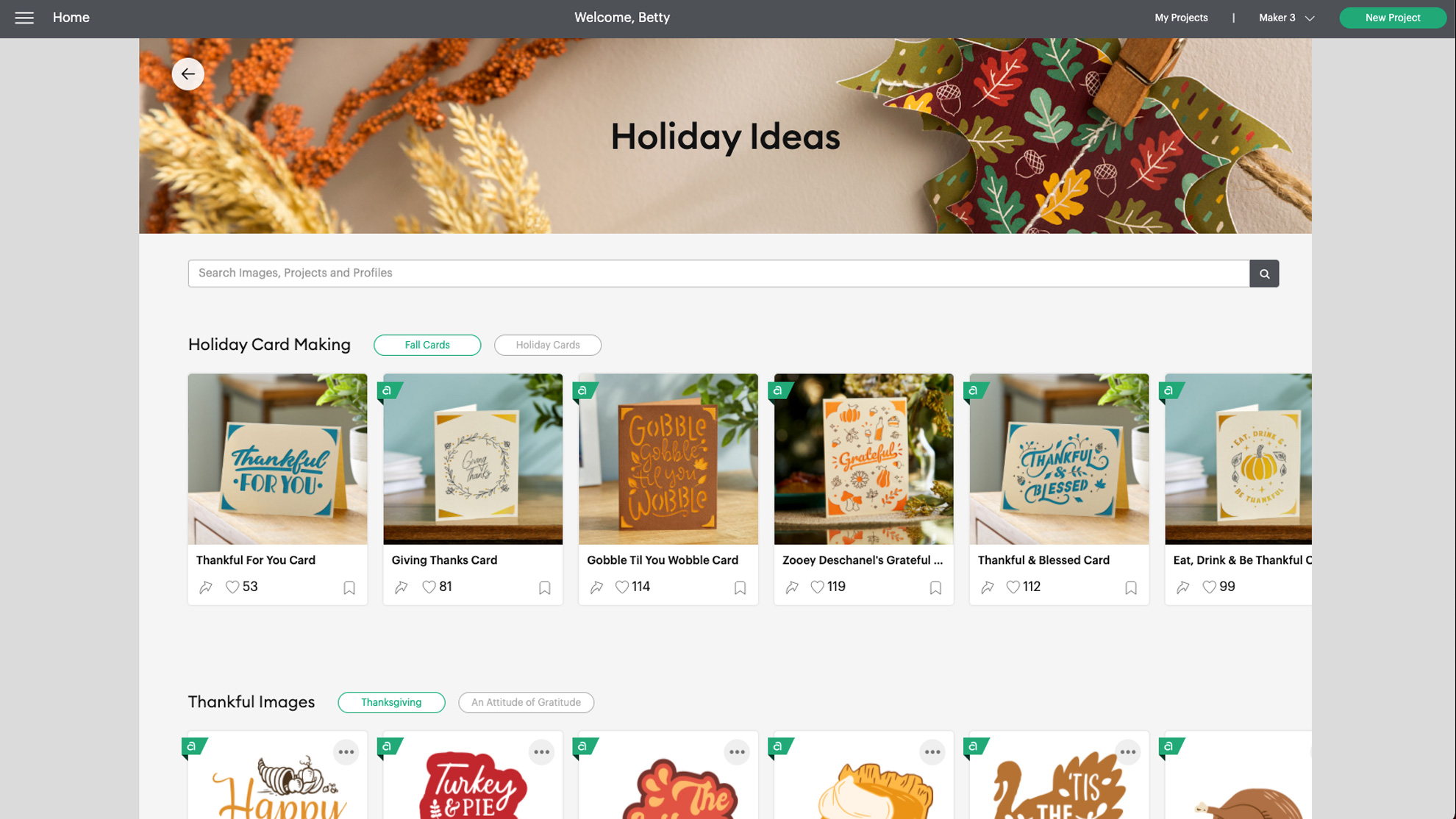Click the bookmark icon on Giving Thanks Card
This screenshot has width=1456, height=819.
[x=545, y=587]
